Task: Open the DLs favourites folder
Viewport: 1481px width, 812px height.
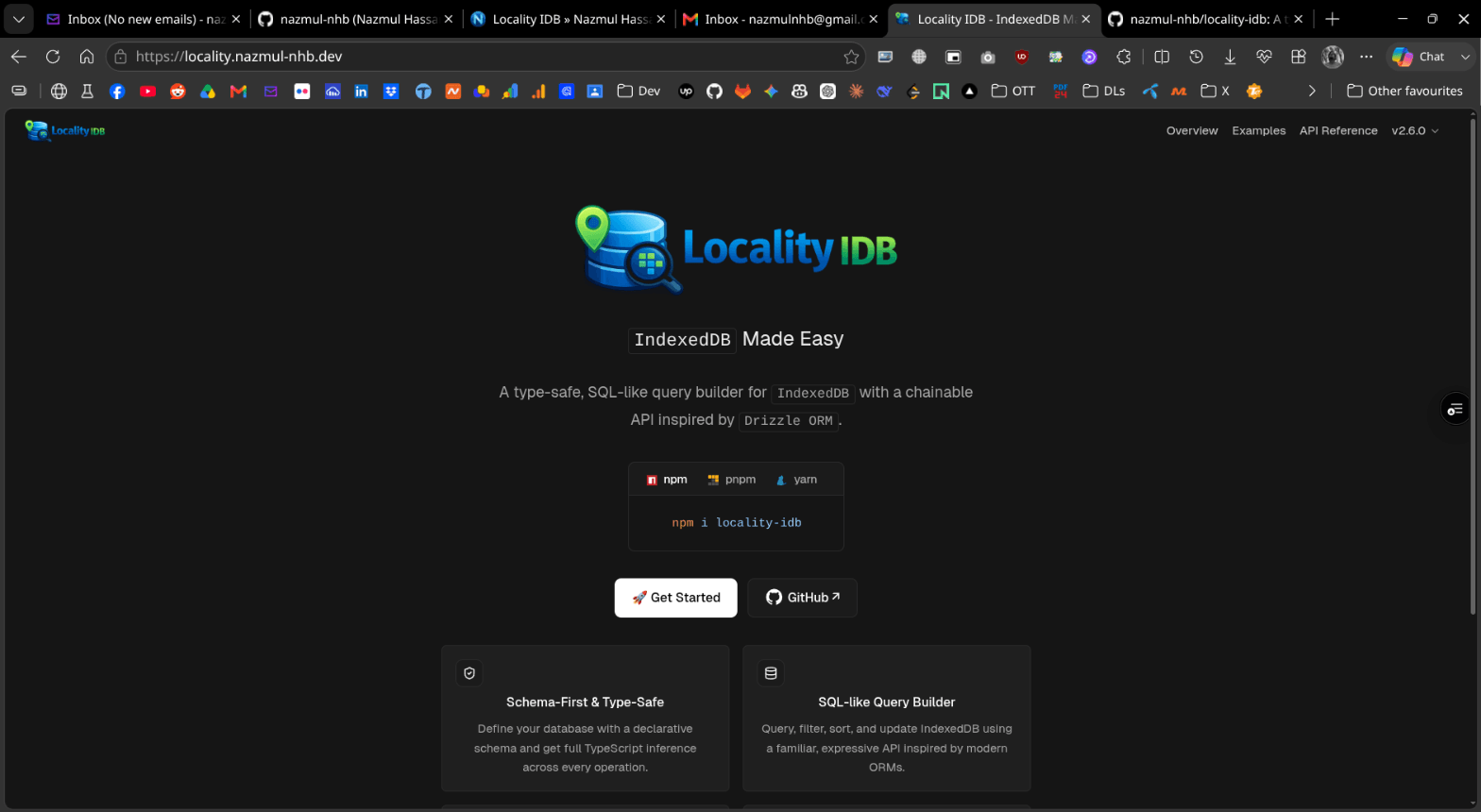Action: (x=1104, y=92)
